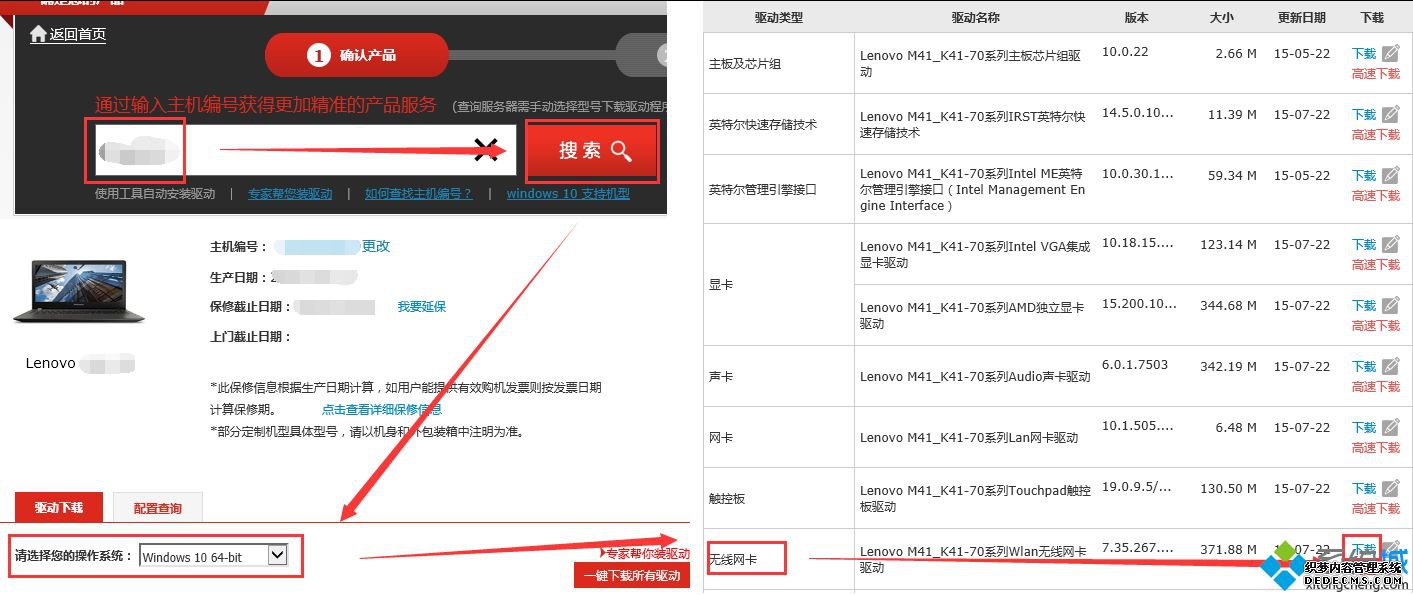
Task: Click 高速下载 for the IRST英特尔快速存储技术 driver
Action: [x=1376, y=134]
